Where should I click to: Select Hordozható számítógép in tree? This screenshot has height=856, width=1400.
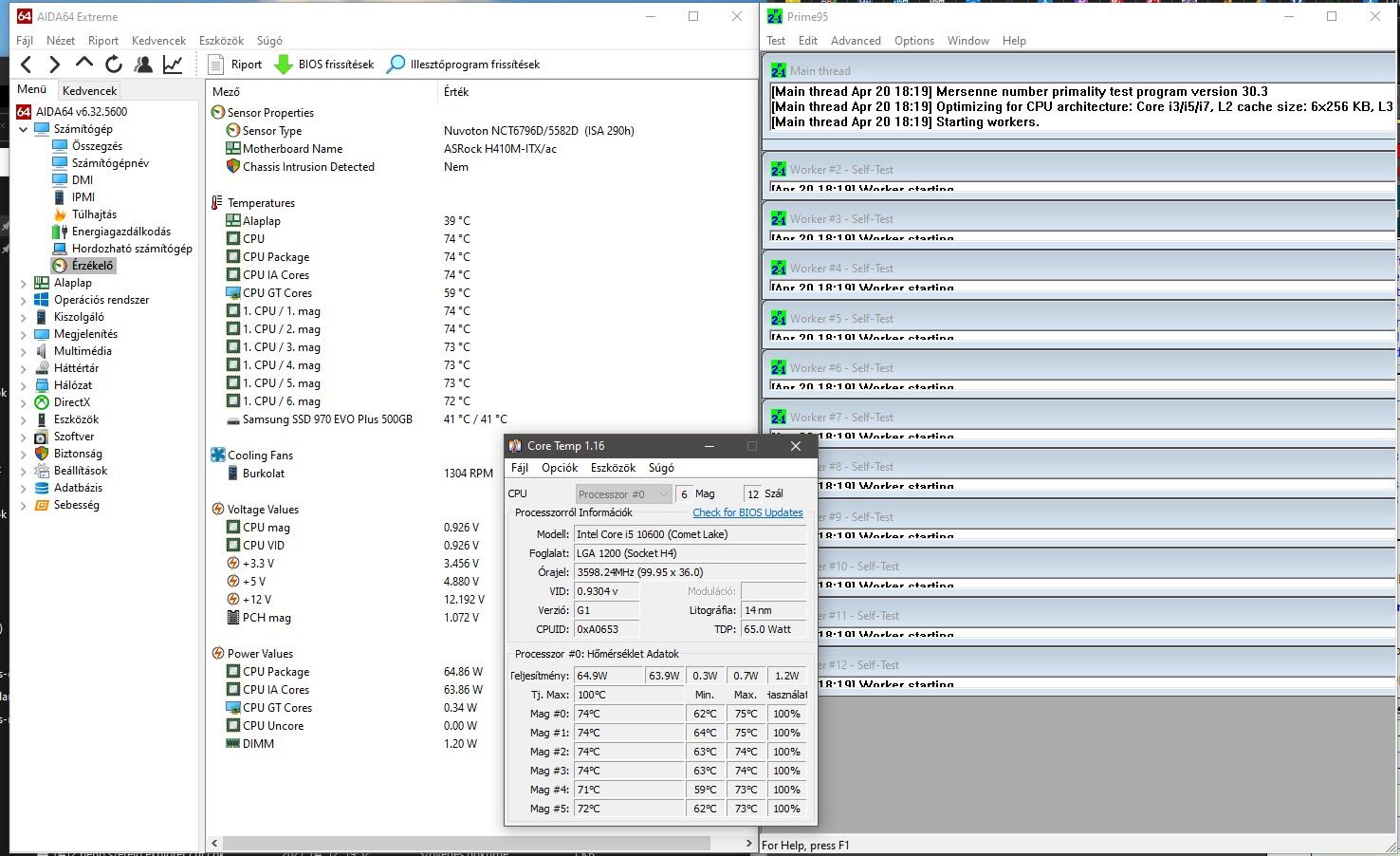point(132,249)
